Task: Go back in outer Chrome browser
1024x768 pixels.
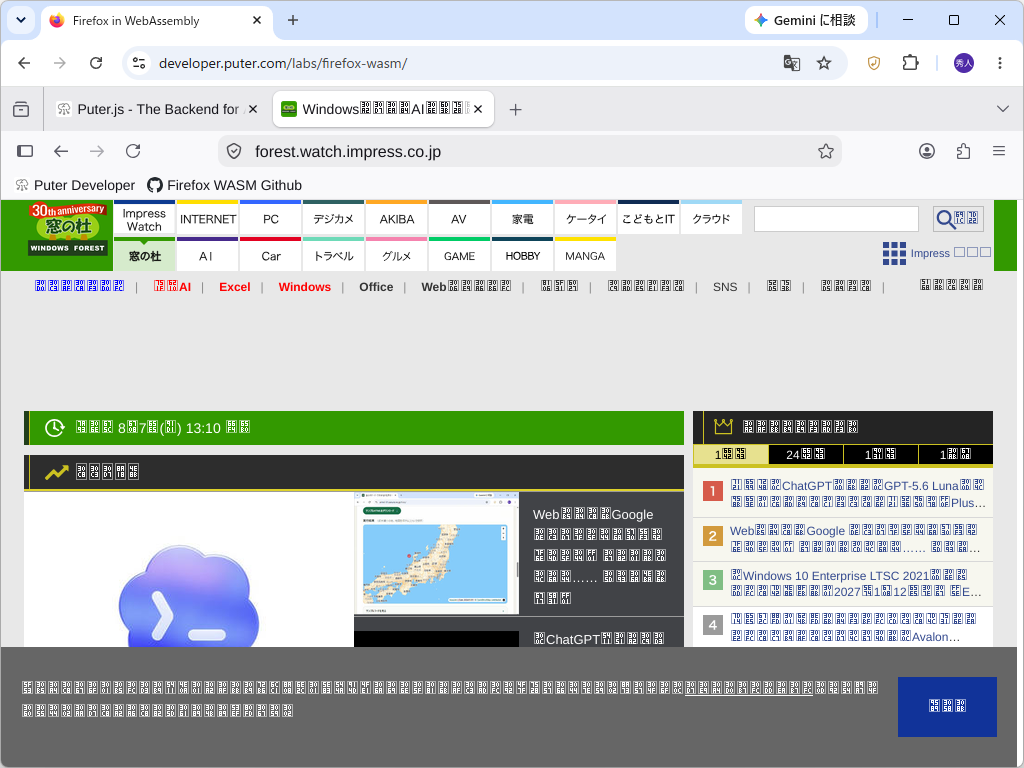Action: pos(24,63)
